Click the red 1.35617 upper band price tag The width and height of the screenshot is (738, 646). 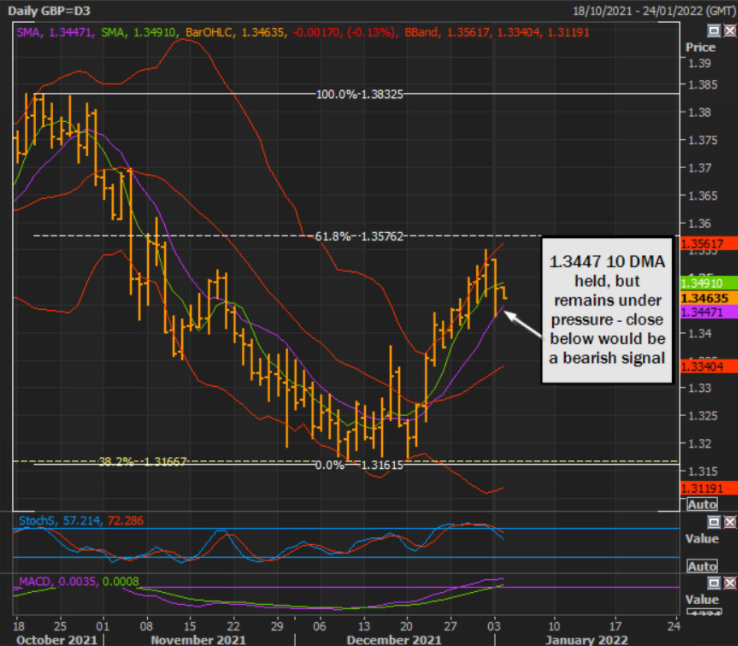(709, 244)
